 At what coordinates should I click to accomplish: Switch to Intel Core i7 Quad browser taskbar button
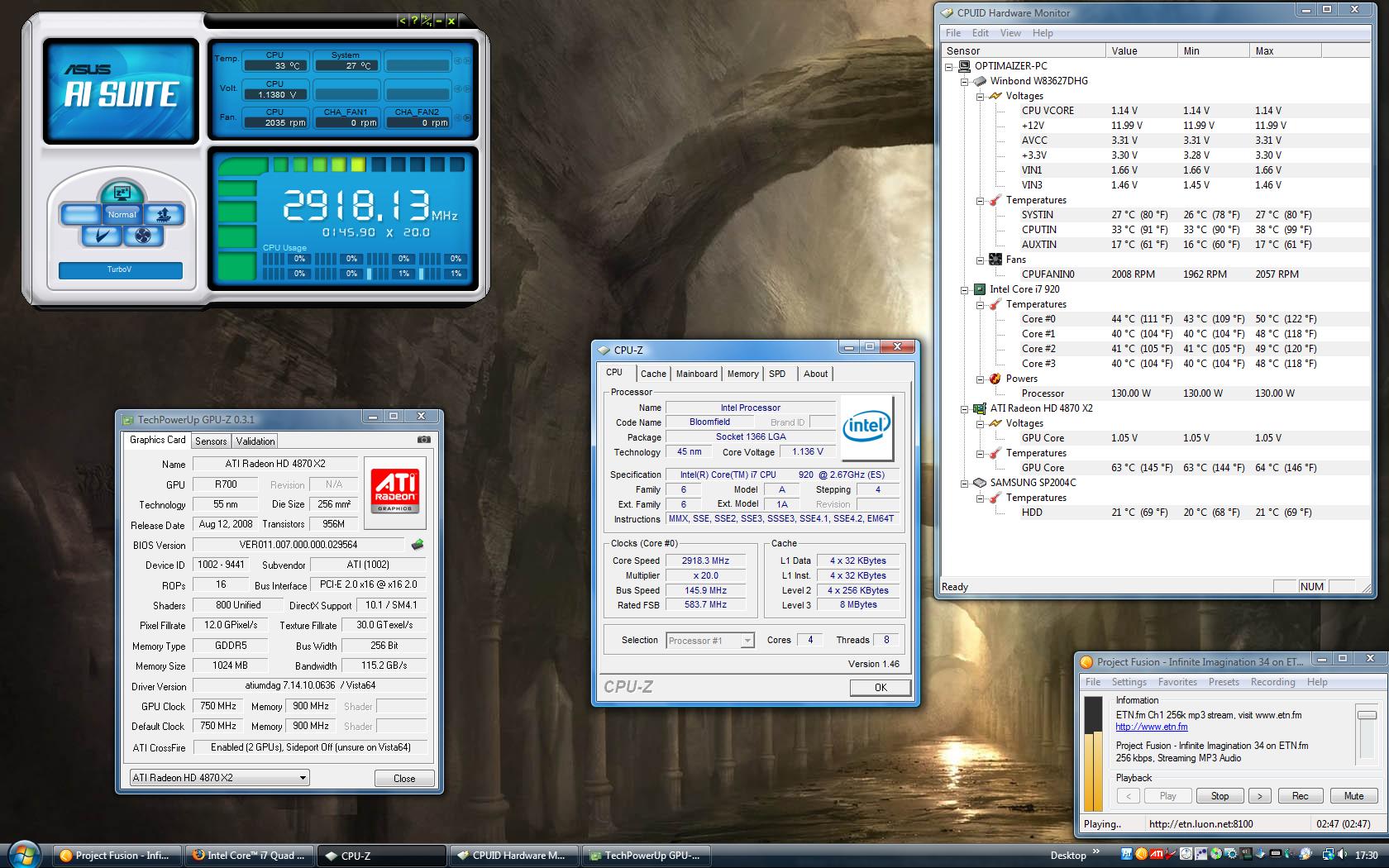(249, 856)
